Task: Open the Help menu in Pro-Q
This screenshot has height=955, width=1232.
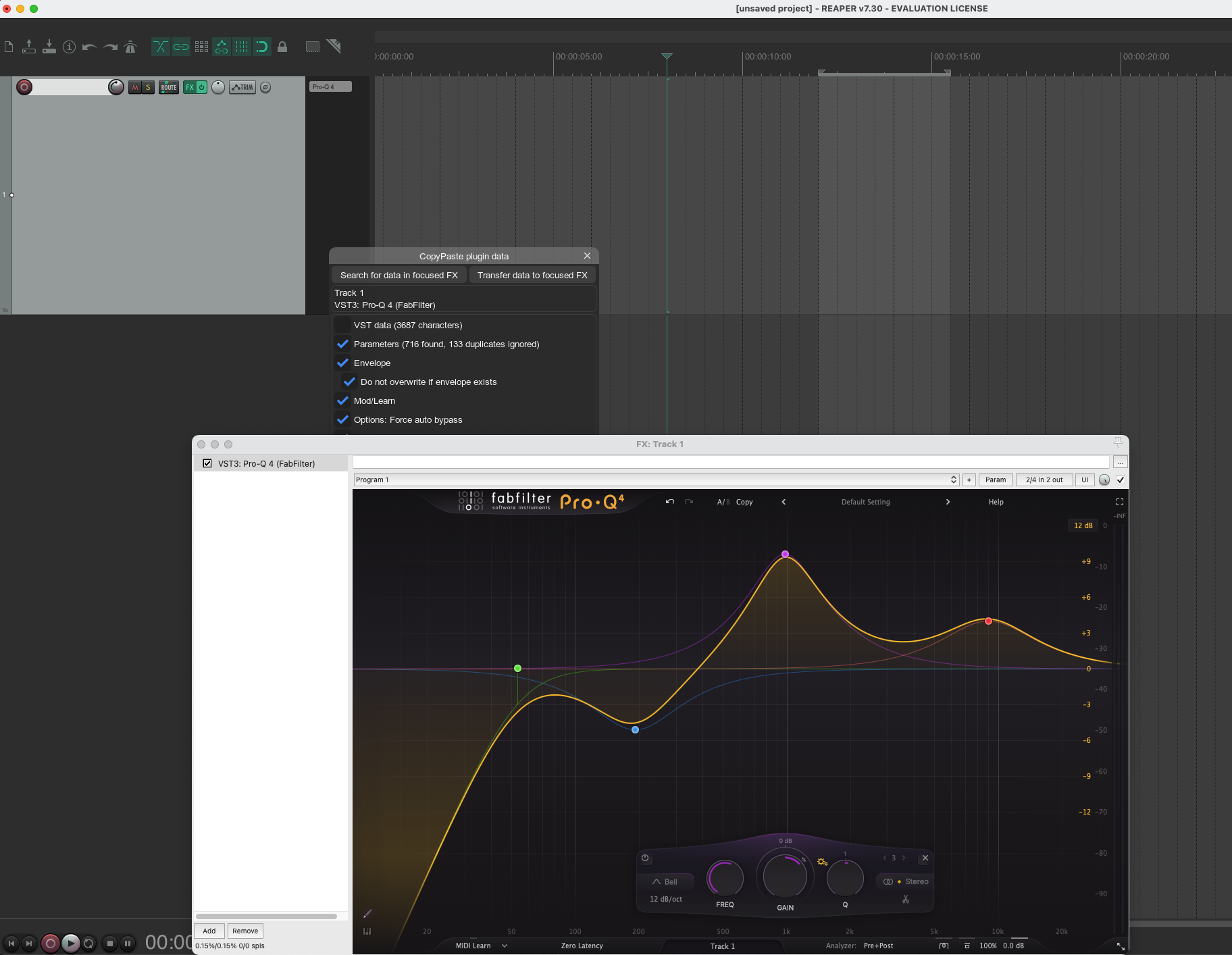Action: pos(996,502)
